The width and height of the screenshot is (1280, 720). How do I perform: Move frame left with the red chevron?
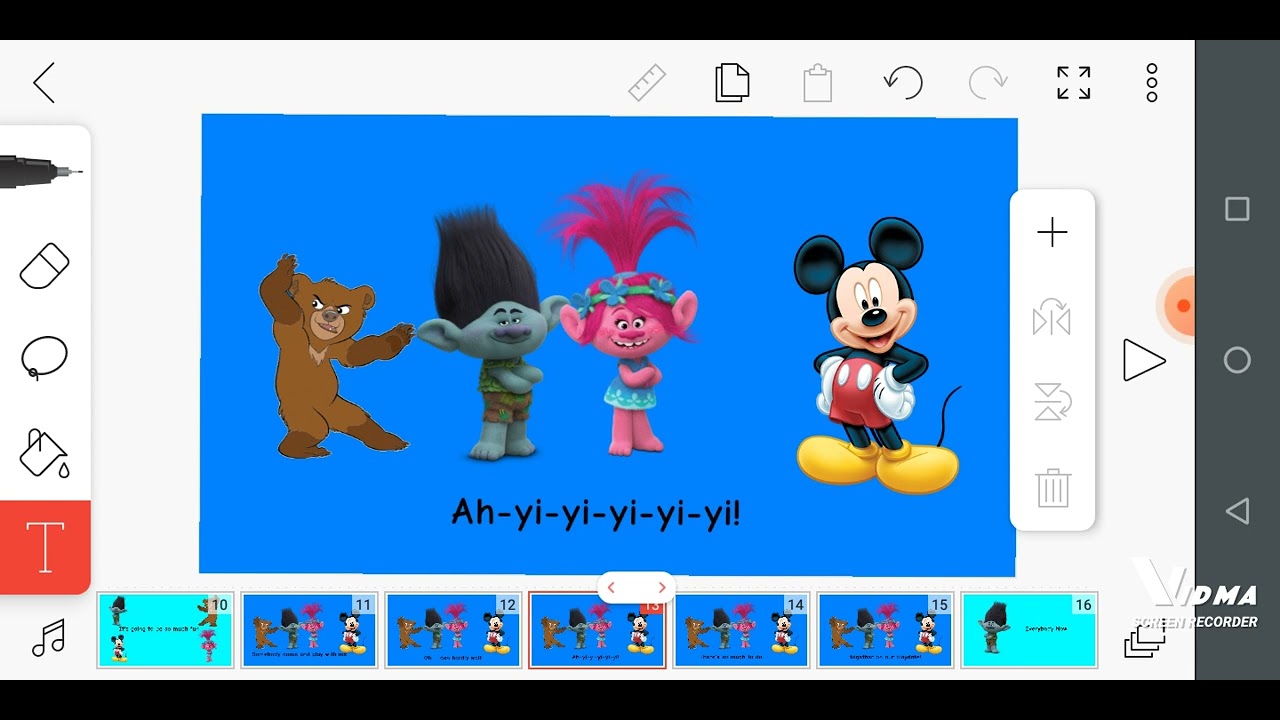612,588
